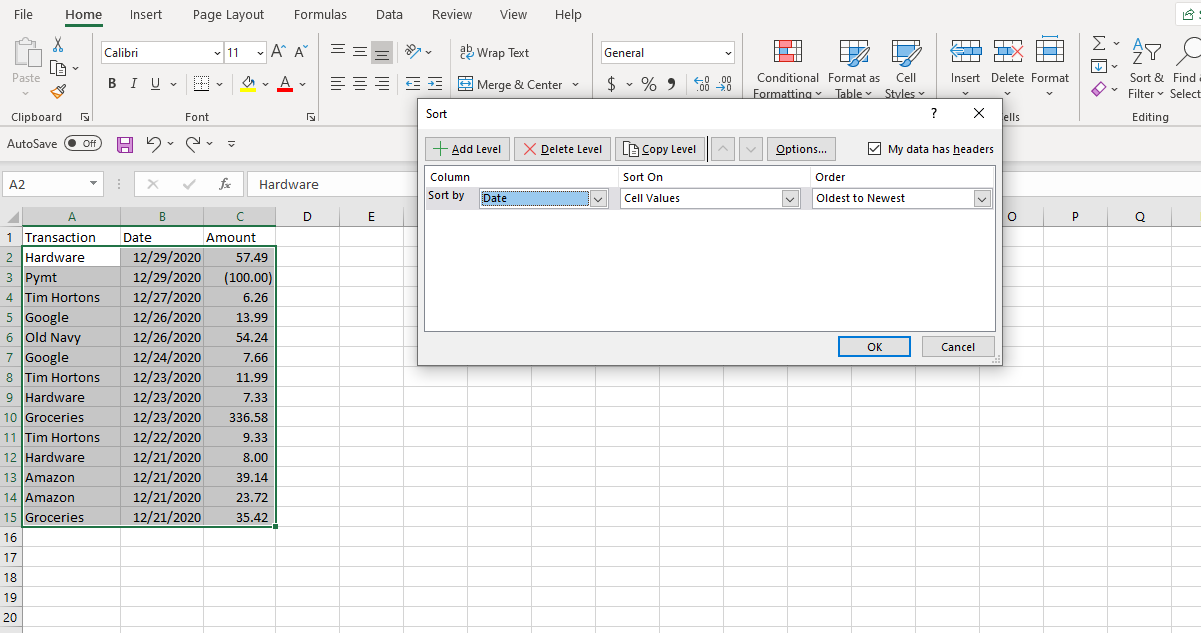This screenshot has height=633, width=1201.
Task: Click Copy Level in Sort dialog
Action: [x=660, y=149]
